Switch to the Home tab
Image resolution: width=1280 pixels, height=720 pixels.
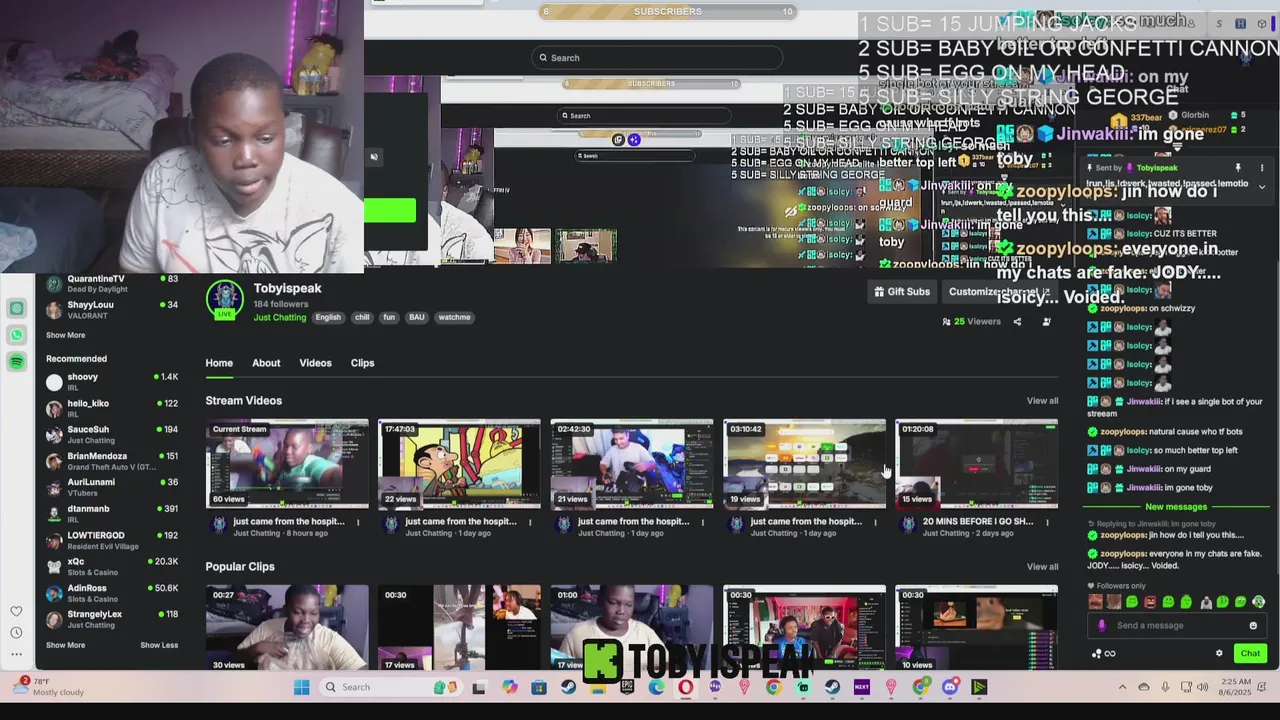tap(219, 363)
